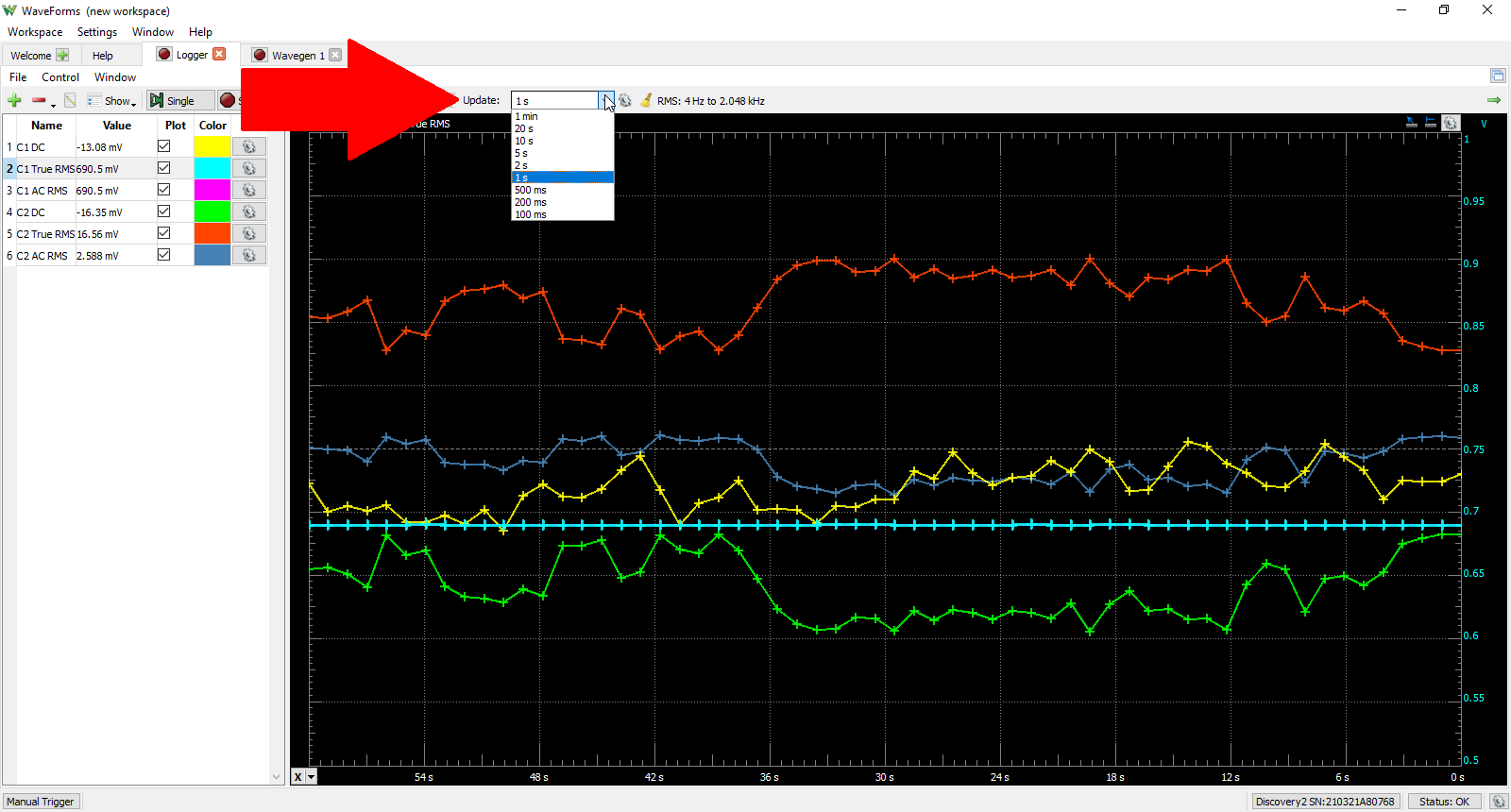Image resolution: width=1511 pixels, height=812 pixels.
Task: Click the Manual Trigger button
Action: [x=41, y=802]
